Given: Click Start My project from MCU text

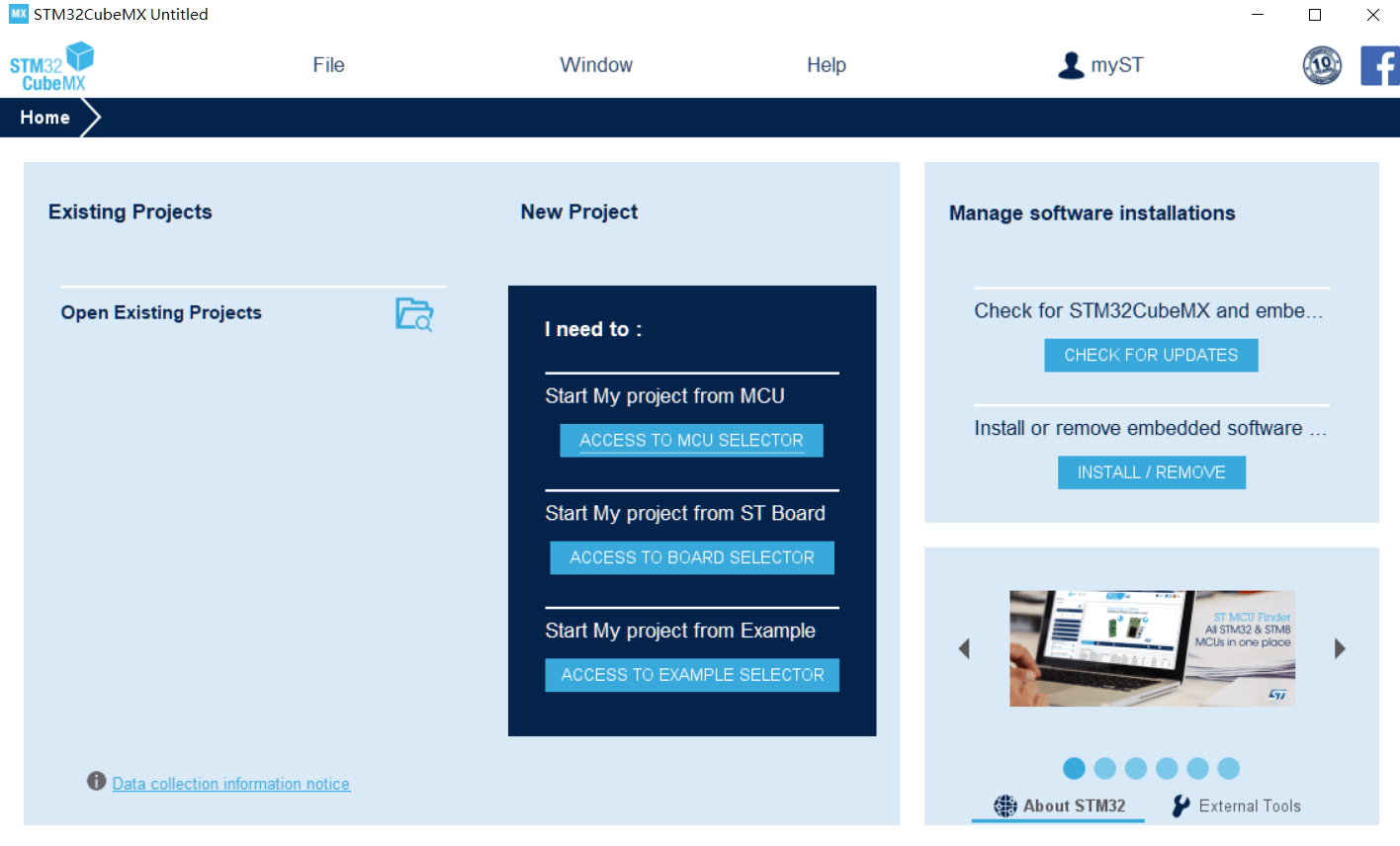Looking at the screenshot, I should pos(665,396).
